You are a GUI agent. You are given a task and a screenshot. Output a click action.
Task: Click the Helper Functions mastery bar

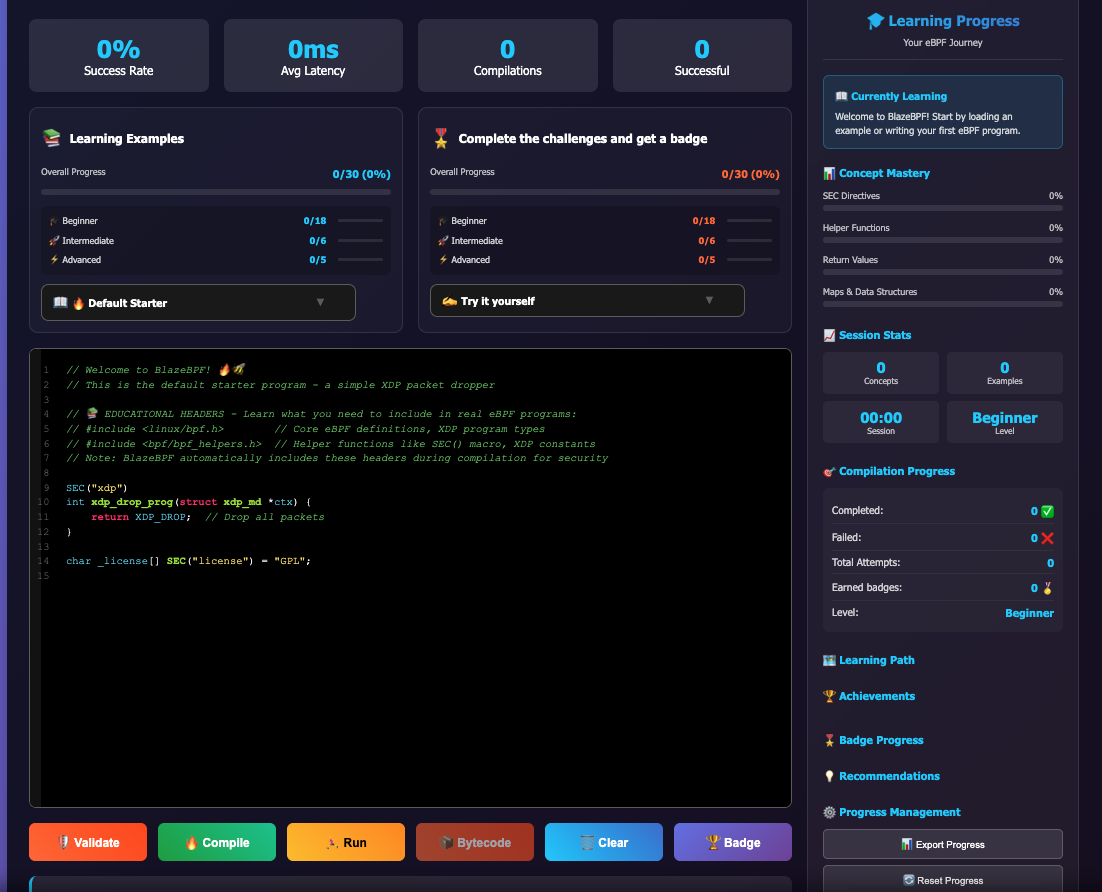pyautogui.click(x=942, y=240)
